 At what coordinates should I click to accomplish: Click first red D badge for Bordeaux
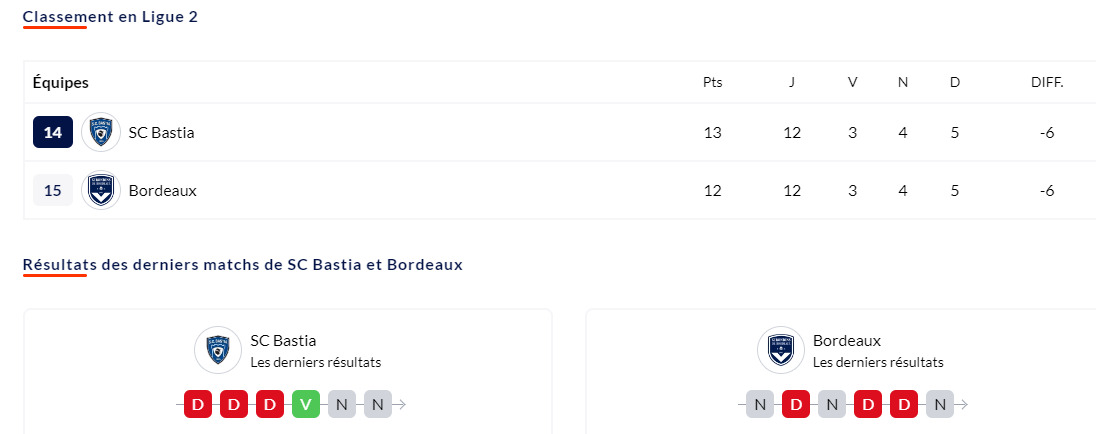pos(796,404)
